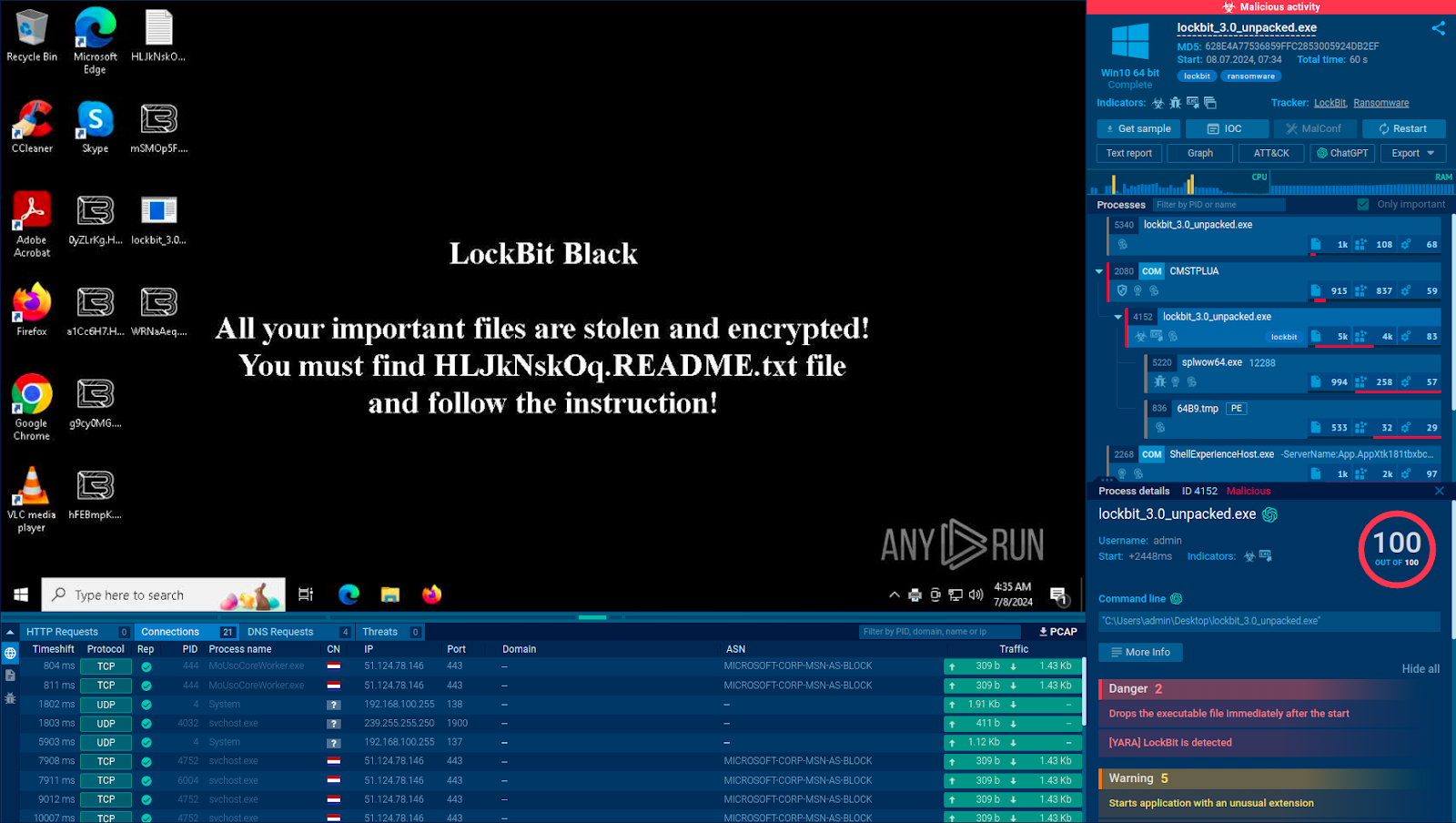Select the Adobe Acrobat desktop shortcut

[32, 225]
